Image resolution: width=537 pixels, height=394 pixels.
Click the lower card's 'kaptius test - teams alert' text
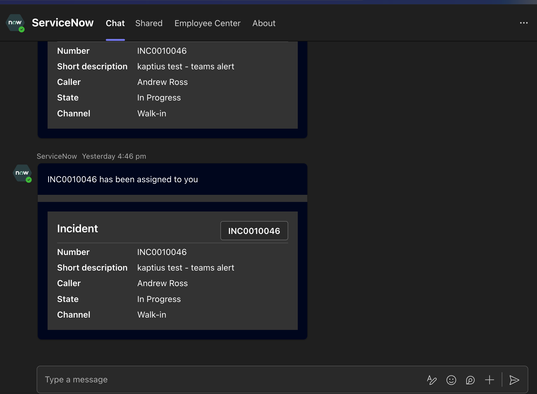coord(186,268)
